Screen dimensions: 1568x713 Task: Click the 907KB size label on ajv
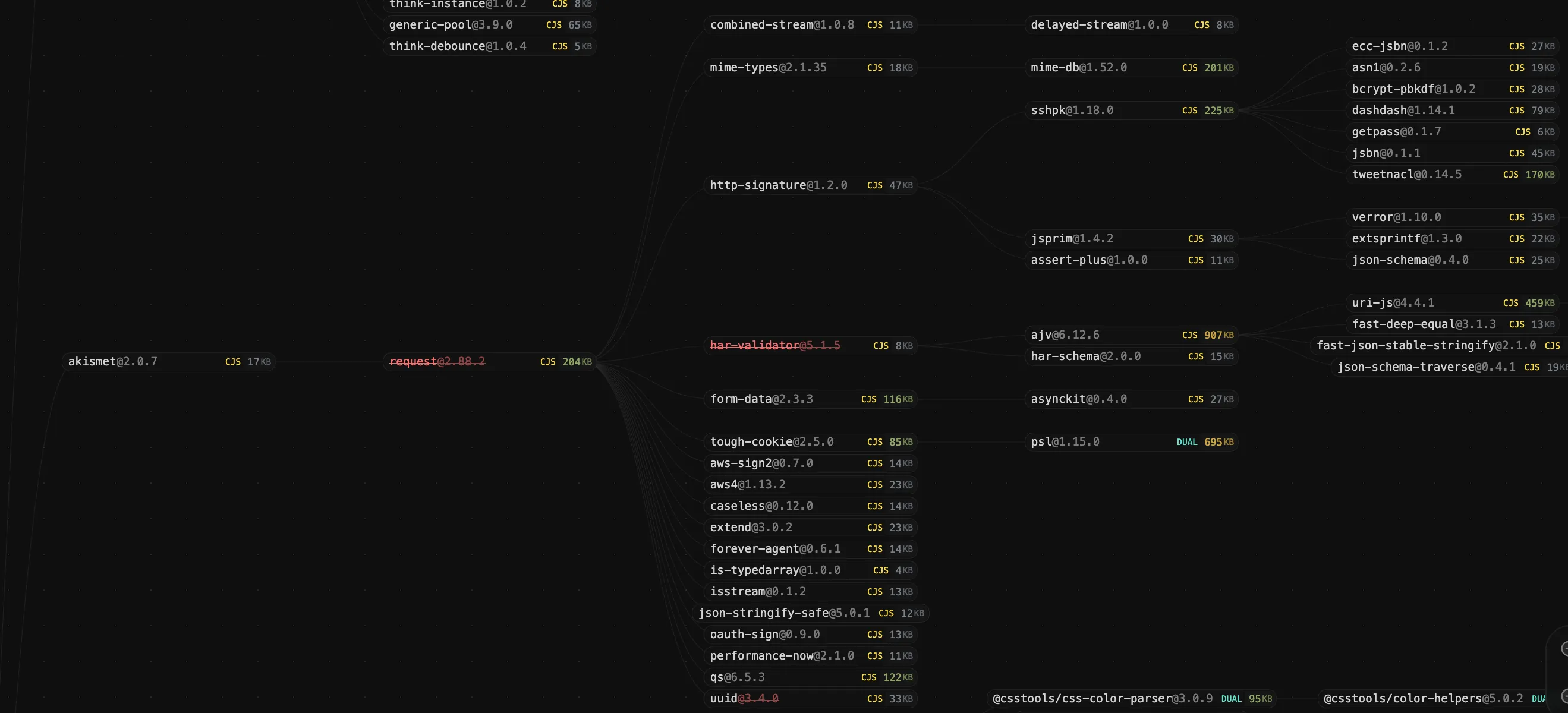coord(1218,335)
